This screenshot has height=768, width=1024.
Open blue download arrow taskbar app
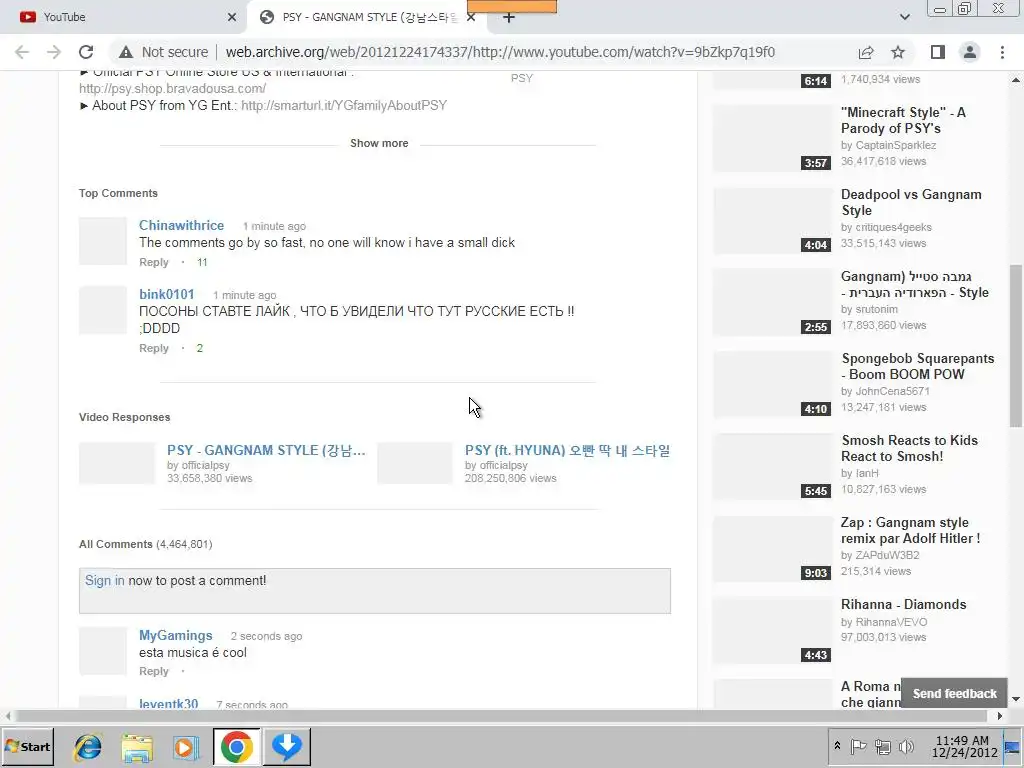click(x=287, y=746)
